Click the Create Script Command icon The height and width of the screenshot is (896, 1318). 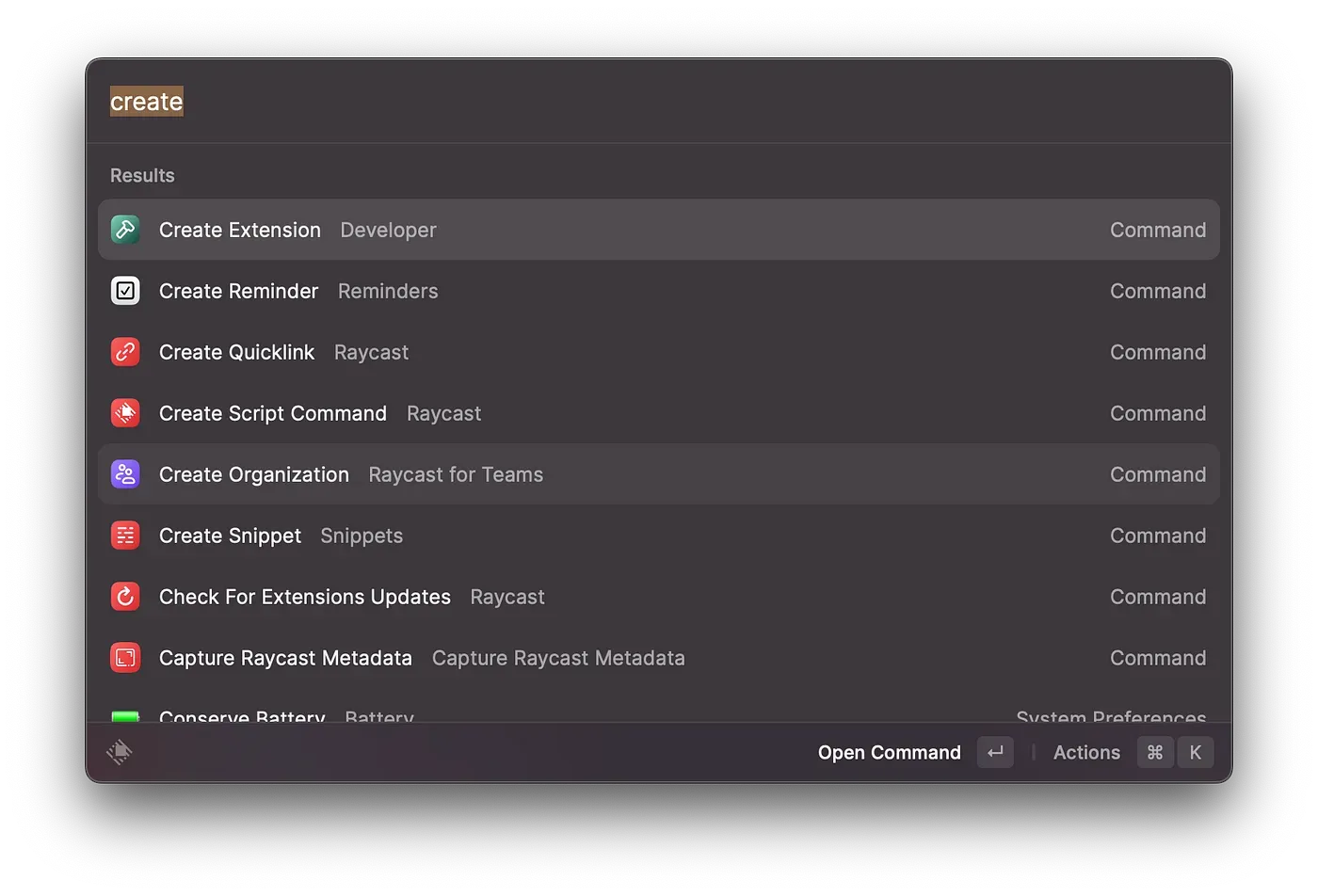point(125,413)
